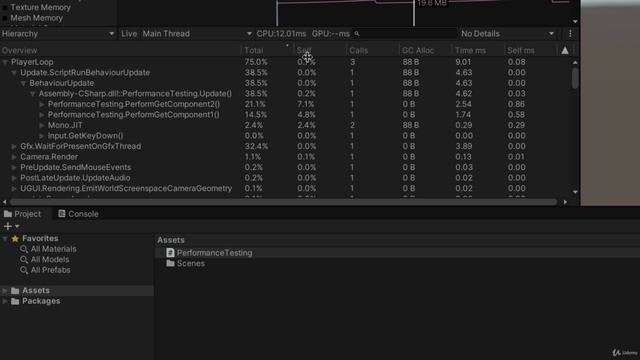640x360 pixels.
Task: Open the create dropdown arrow beside plus
Action: 17,226
